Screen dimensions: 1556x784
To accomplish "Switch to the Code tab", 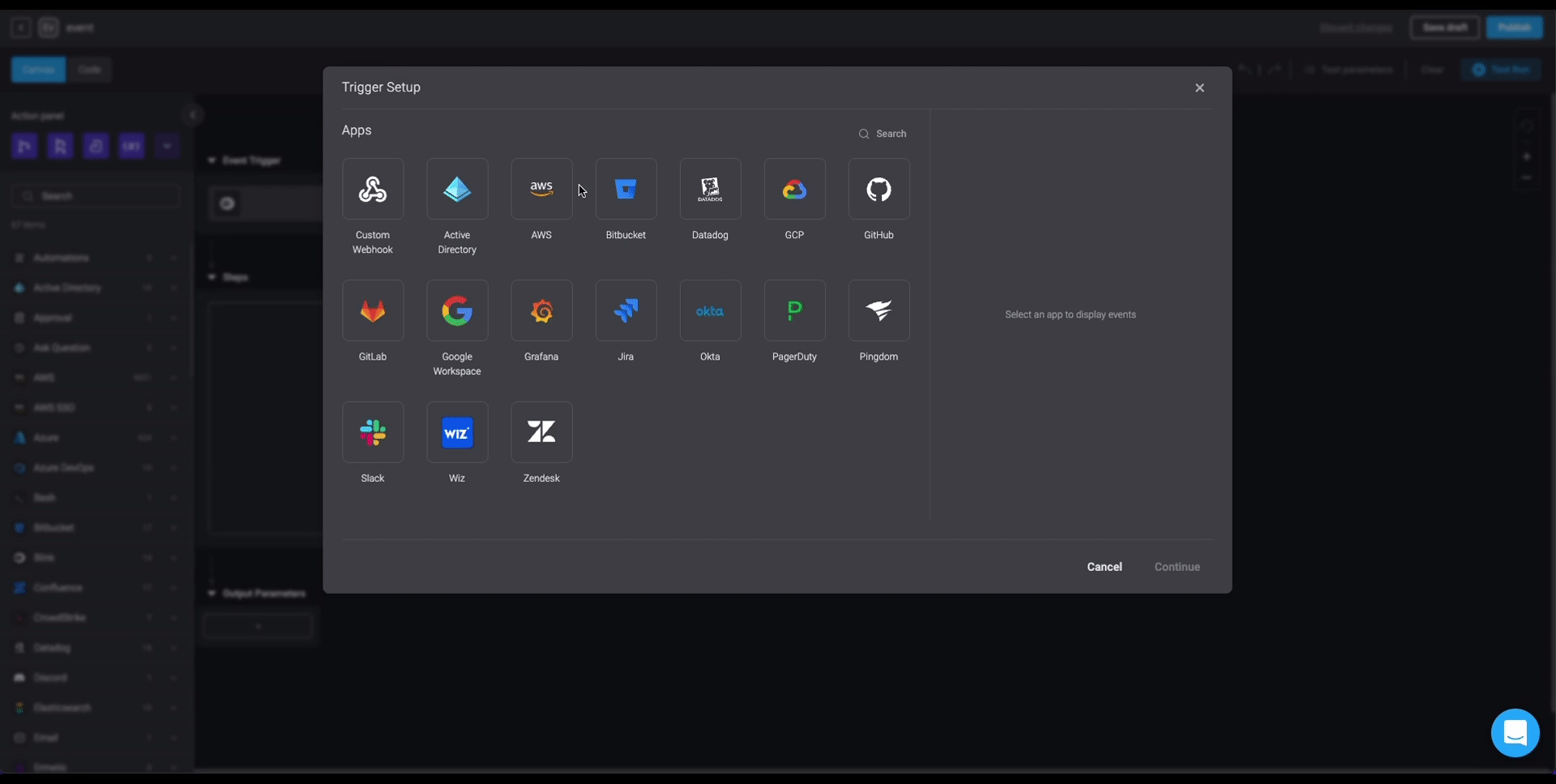I will tap(89, 70).
